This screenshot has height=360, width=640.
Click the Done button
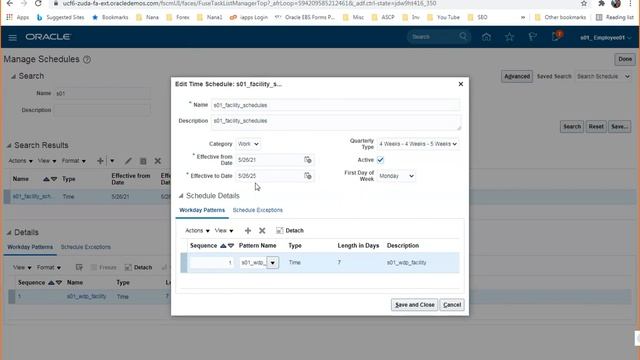pyautogui.click(x=624, y=59)
